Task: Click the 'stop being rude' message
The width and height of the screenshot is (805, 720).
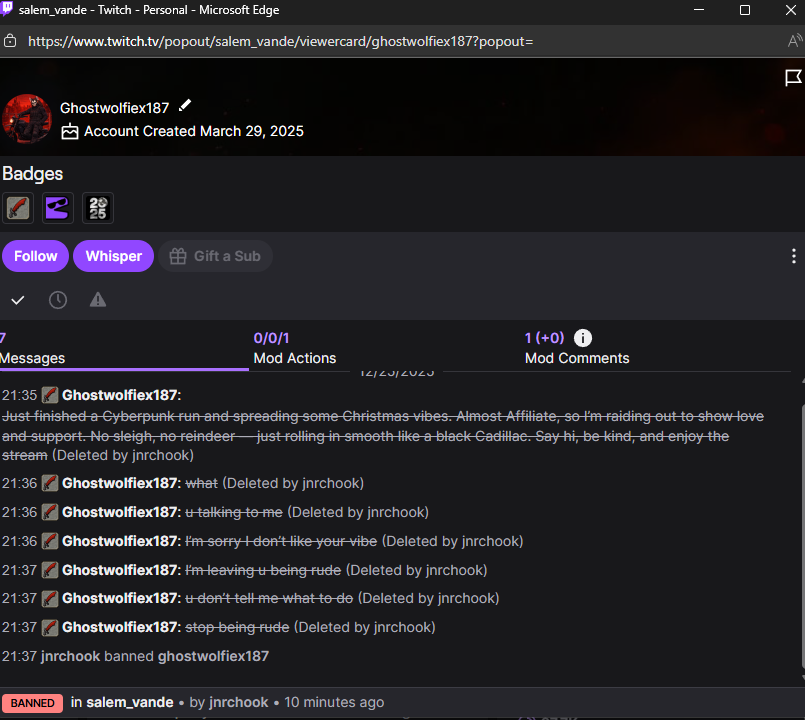Action: click(x=237, y=627)
